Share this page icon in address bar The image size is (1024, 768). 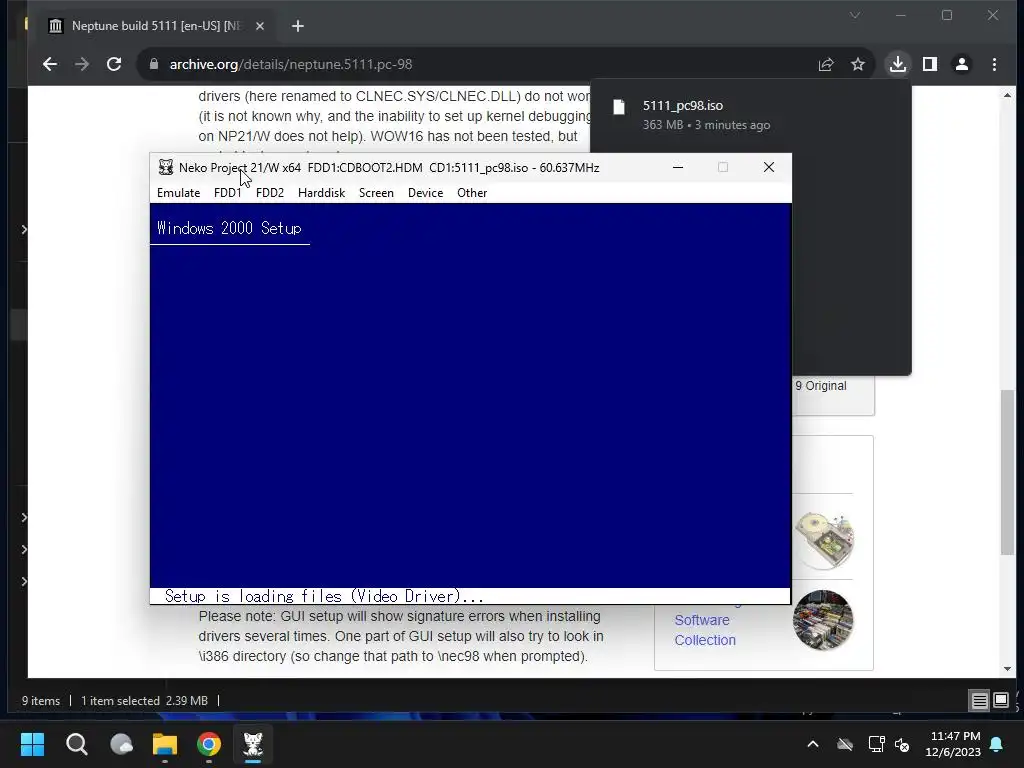(826, 64)
